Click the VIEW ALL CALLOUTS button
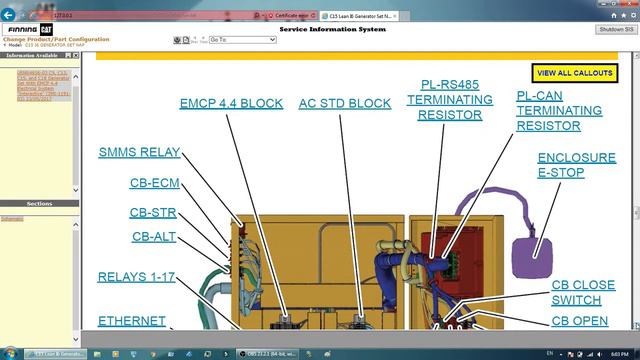640x360 pixels. click(575, 73)
